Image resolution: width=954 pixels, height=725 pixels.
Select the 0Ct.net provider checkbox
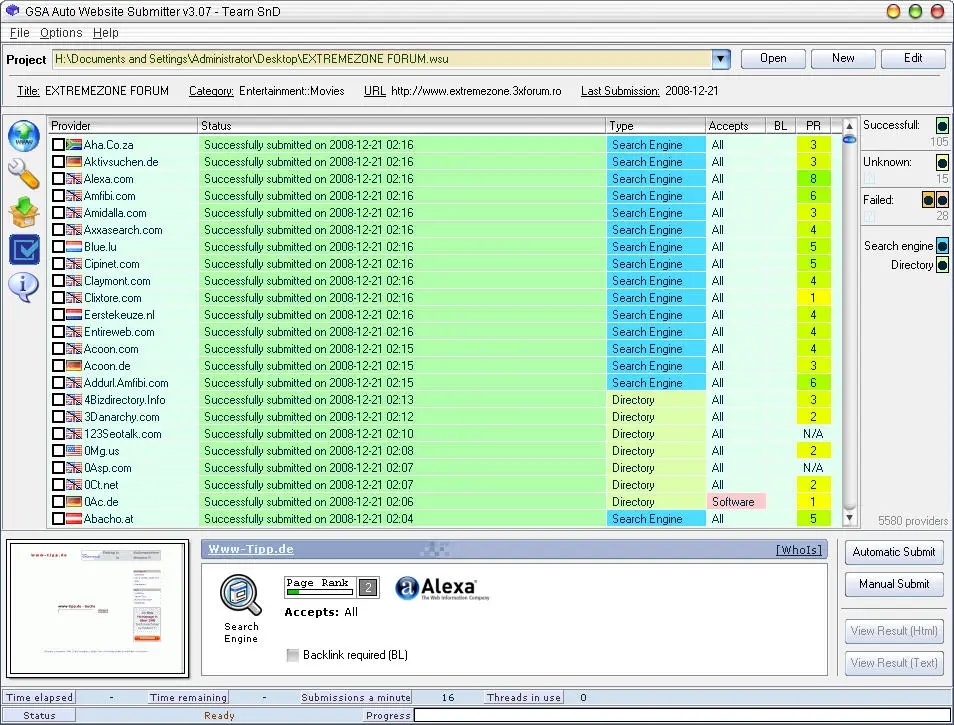[58, 485]
